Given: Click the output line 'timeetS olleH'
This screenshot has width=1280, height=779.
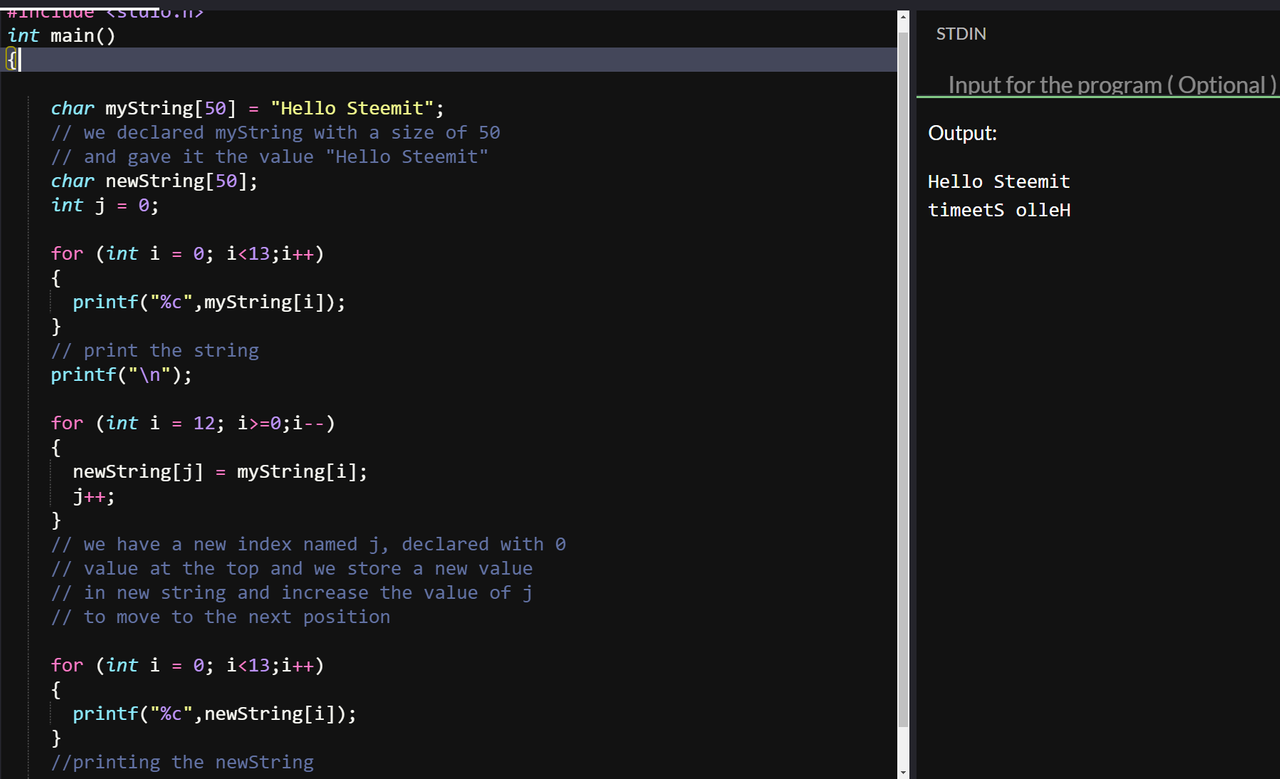Looking at the screenshot, I should (x=999, y=210).
